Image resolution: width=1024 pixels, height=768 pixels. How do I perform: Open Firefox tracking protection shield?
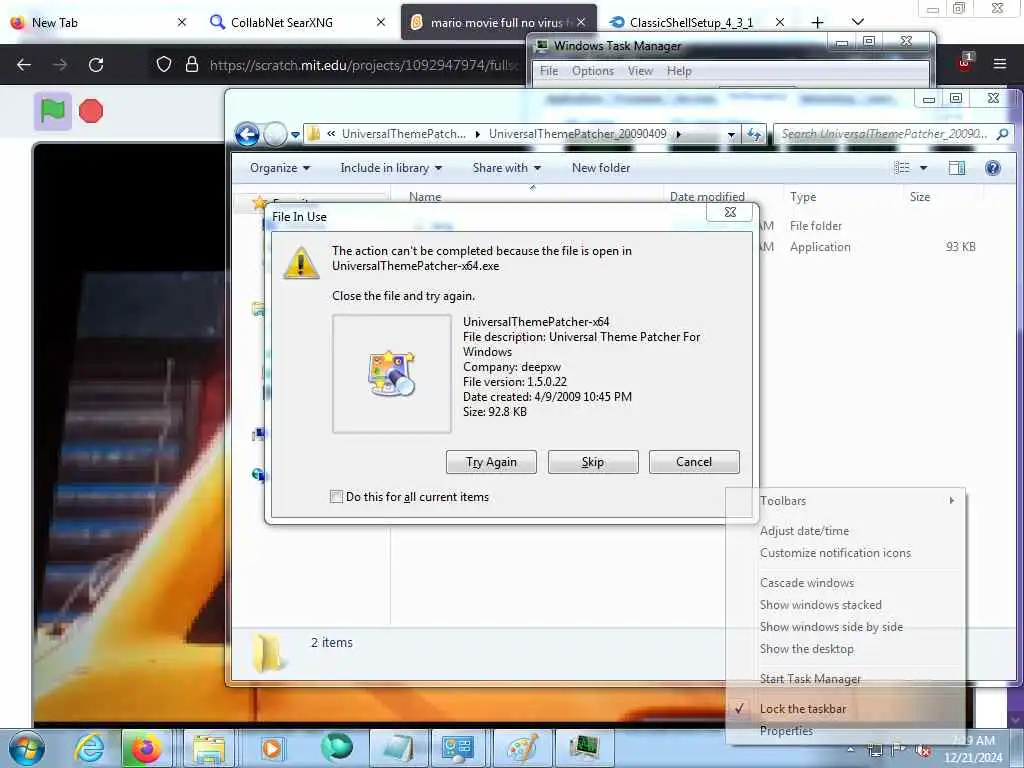point(164,64)
